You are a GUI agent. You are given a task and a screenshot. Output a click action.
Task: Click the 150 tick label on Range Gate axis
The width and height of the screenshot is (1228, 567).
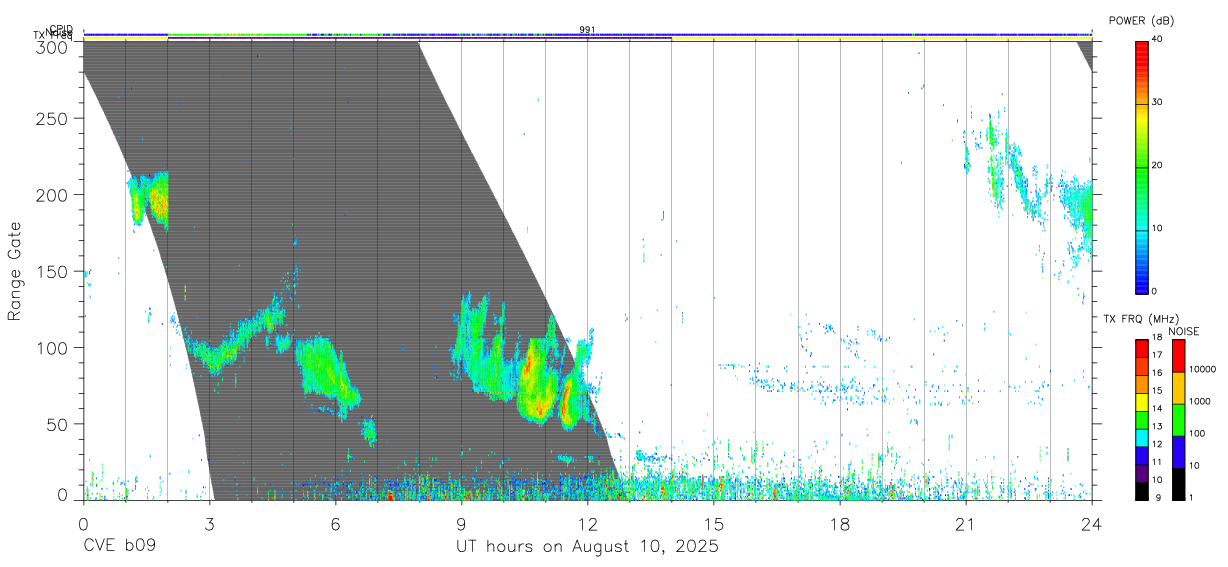click(53, 272)
